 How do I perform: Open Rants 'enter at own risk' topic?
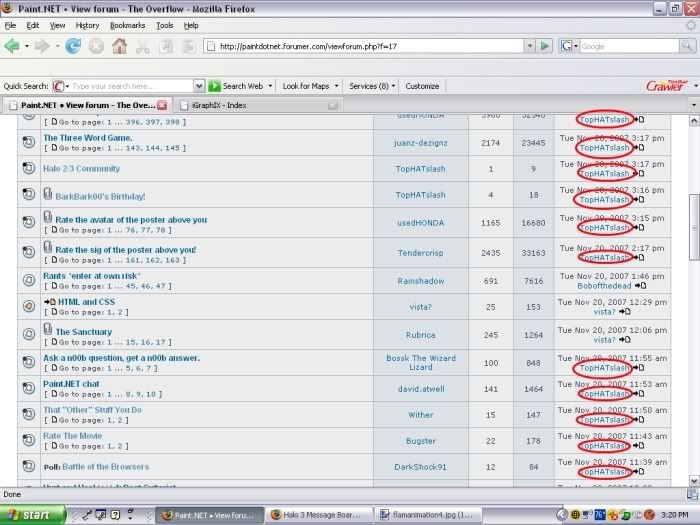92,275
